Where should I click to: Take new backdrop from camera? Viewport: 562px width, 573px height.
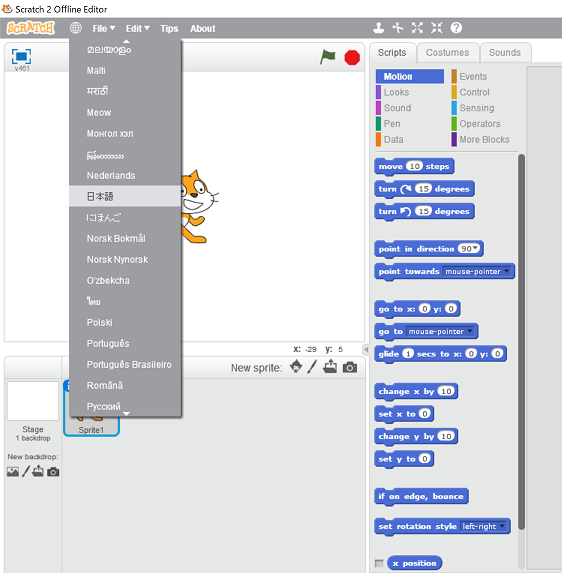[53, 472]
